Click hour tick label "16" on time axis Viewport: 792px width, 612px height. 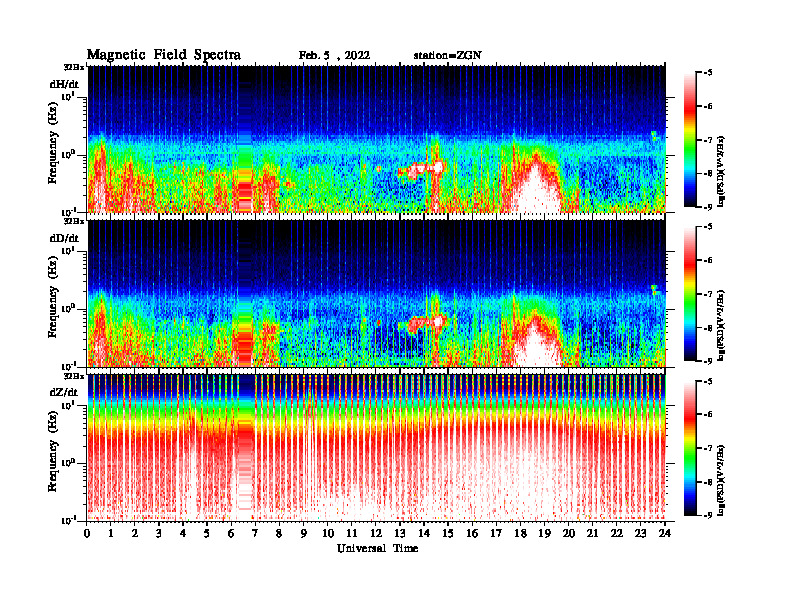472,534
